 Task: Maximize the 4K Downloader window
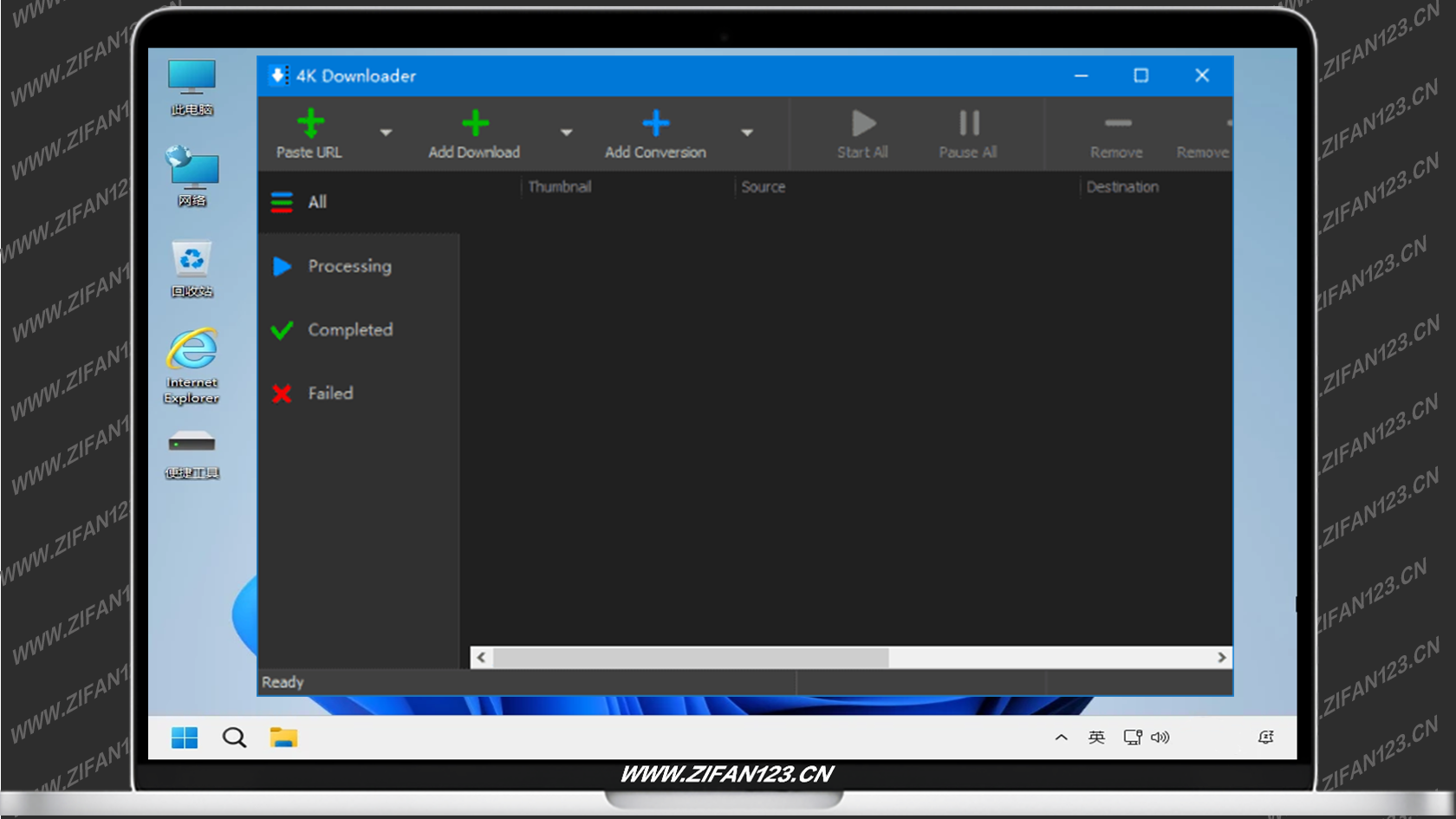coord(1141,75)
